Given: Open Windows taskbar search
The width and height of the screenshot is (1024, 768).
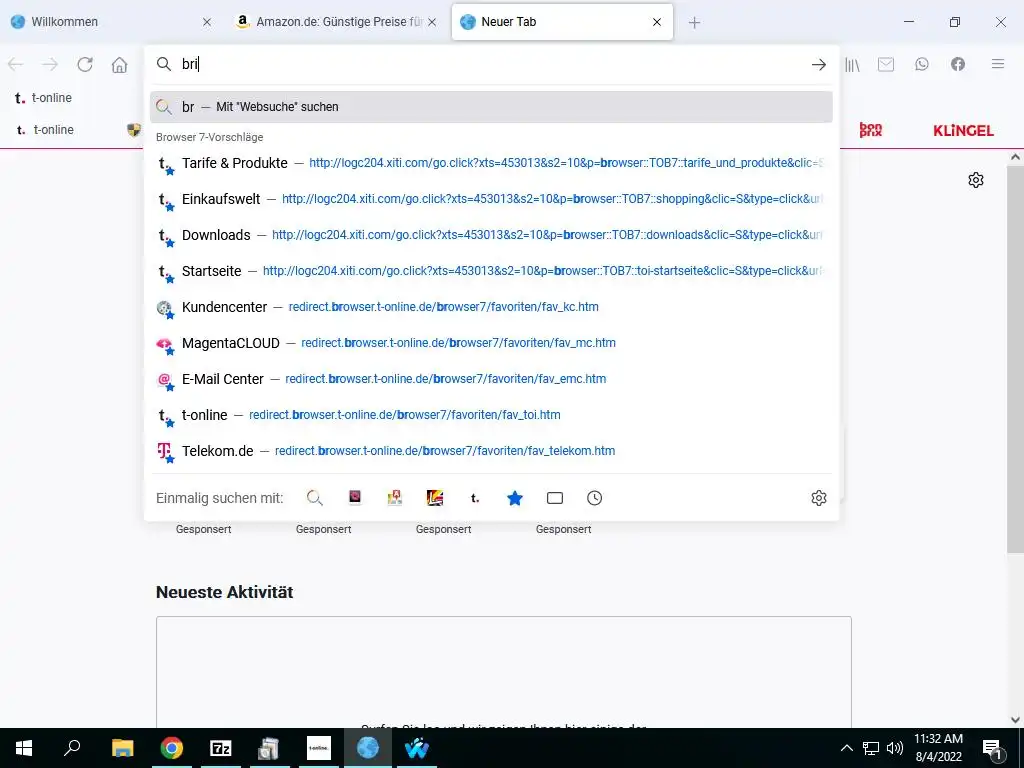Looking at the screenshot, I should point(72,748).
